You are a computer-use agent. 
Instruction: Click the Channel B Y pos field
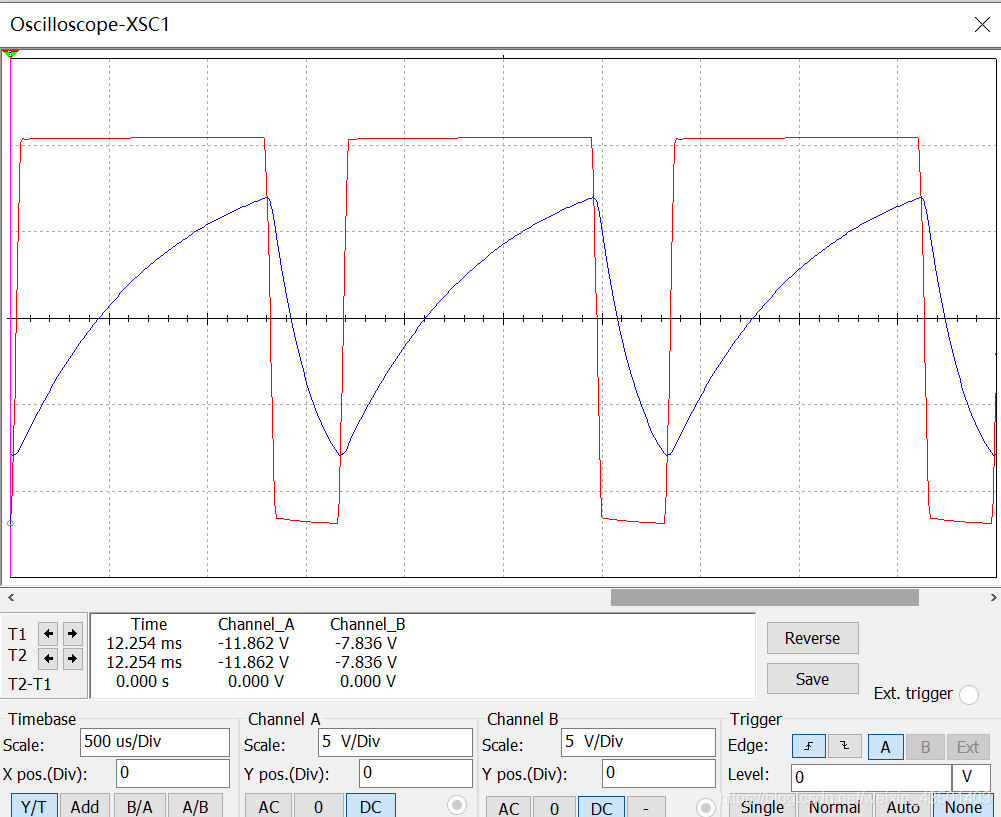pos(659,774)
